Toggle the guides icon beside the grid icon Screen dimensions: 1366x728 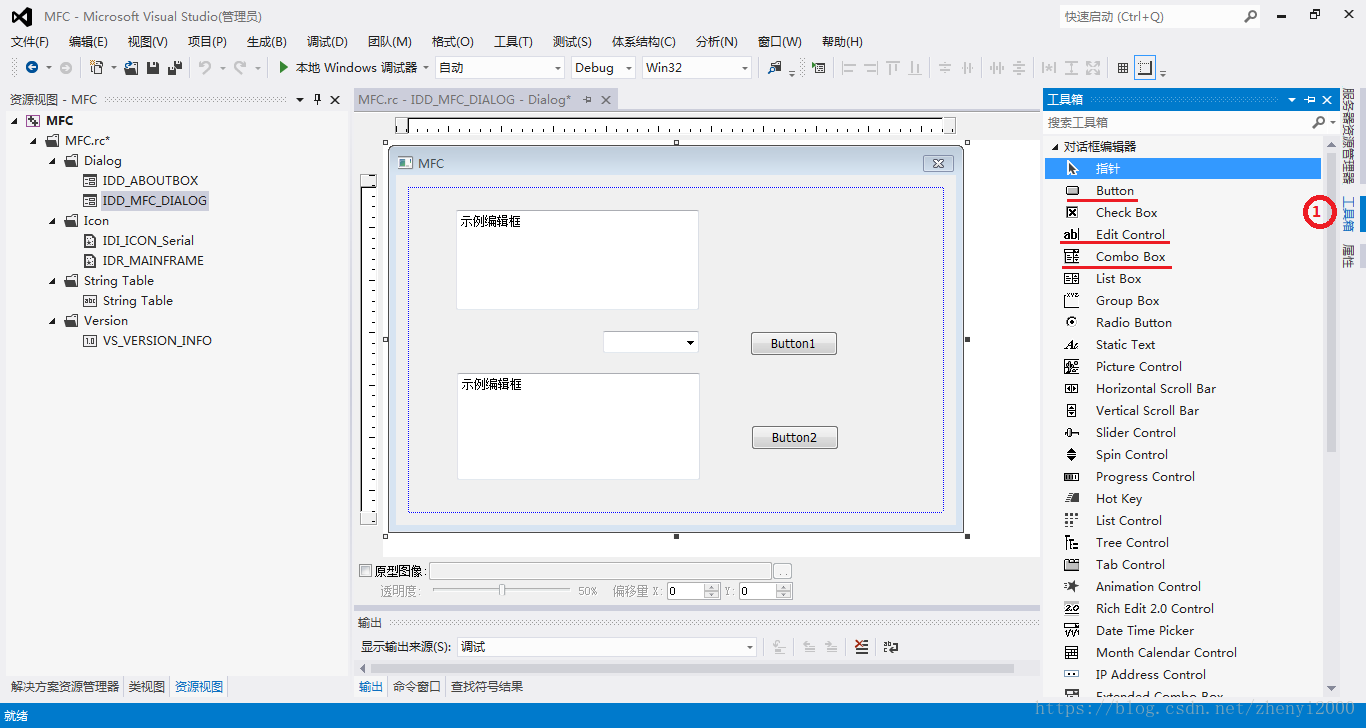click(1145, 68)
